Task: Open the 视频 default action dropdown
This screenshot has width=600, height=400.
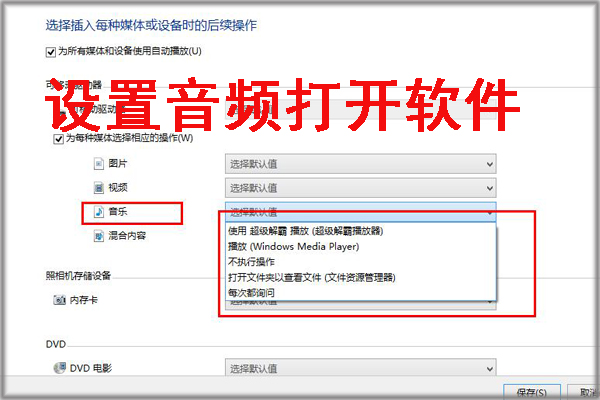Action: pos(360,188)
